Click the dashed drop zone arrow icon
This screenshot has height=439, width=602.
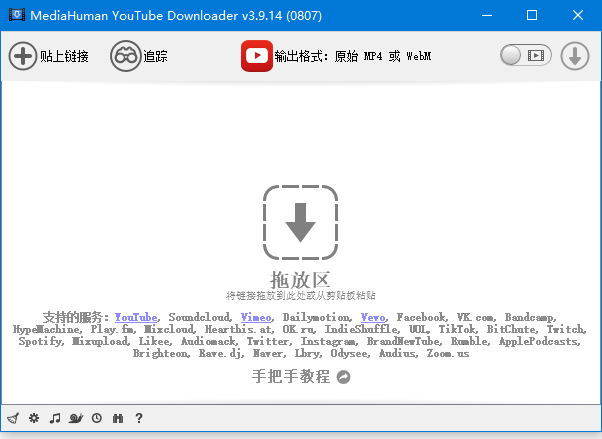pyautogui.click(x=300, y=222)
